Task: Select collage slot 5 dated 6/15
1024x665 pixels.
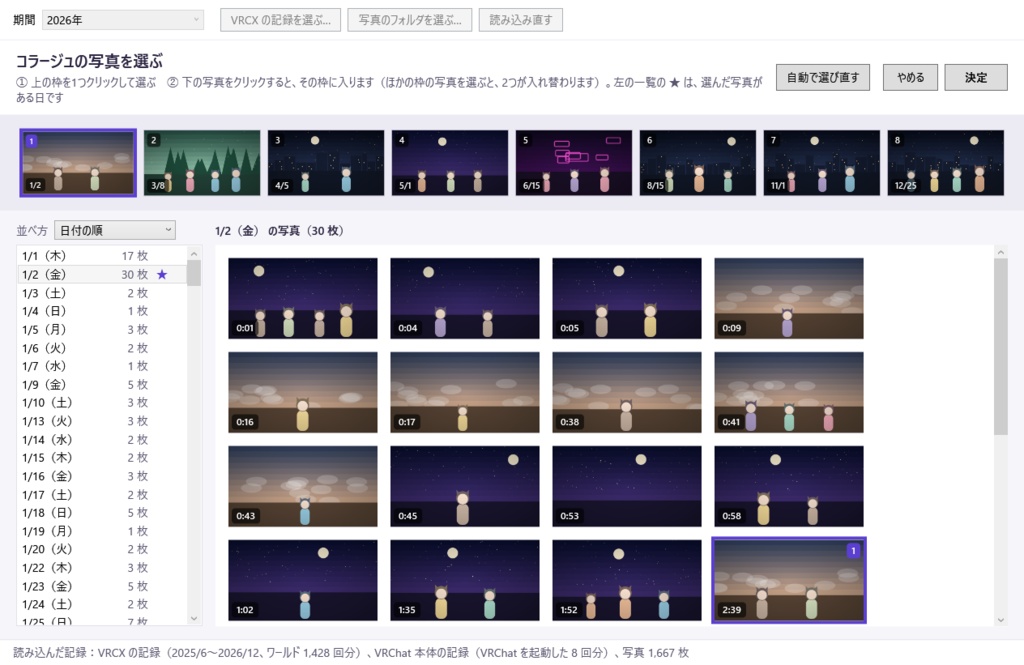Action: tap(574, 163)
